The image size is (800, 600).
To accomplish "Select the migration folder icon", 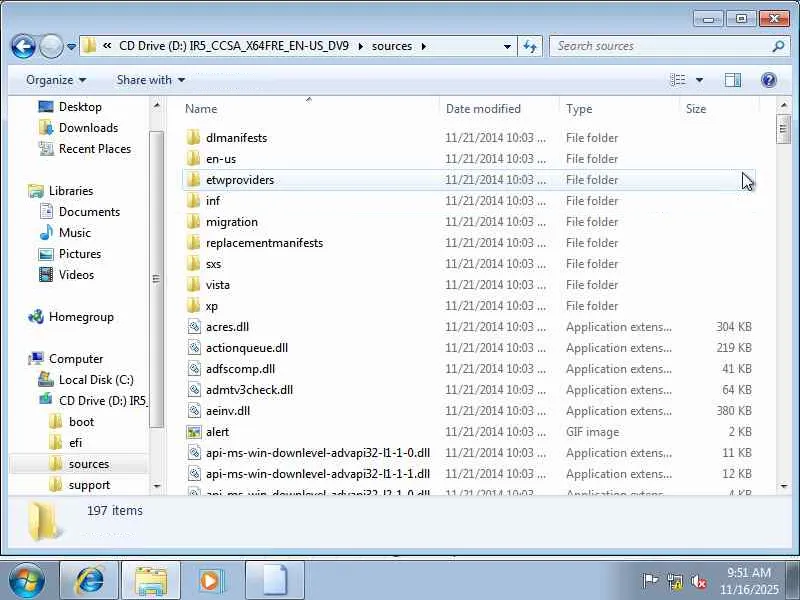I will coord(193,222).
